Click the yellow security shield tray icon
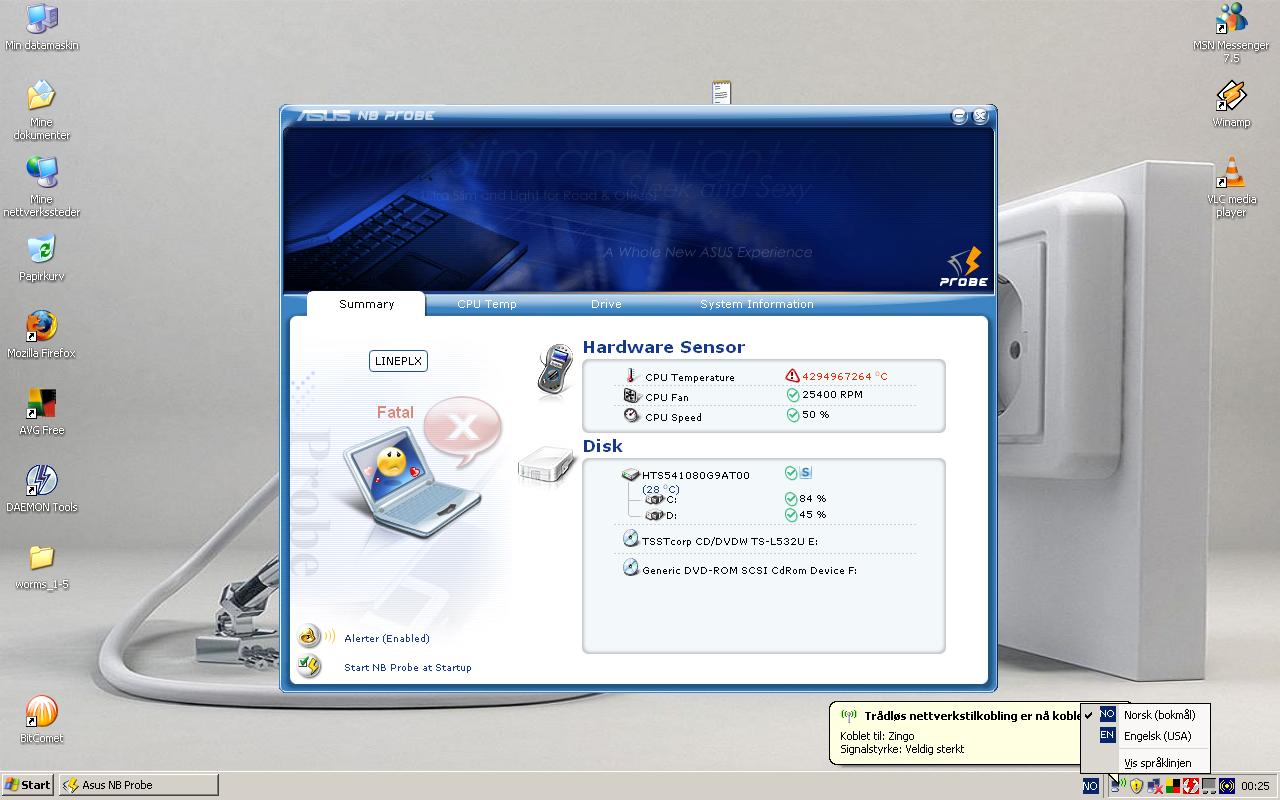Viewport: 1280px width, 800px height. click(x=1136, y=786)
